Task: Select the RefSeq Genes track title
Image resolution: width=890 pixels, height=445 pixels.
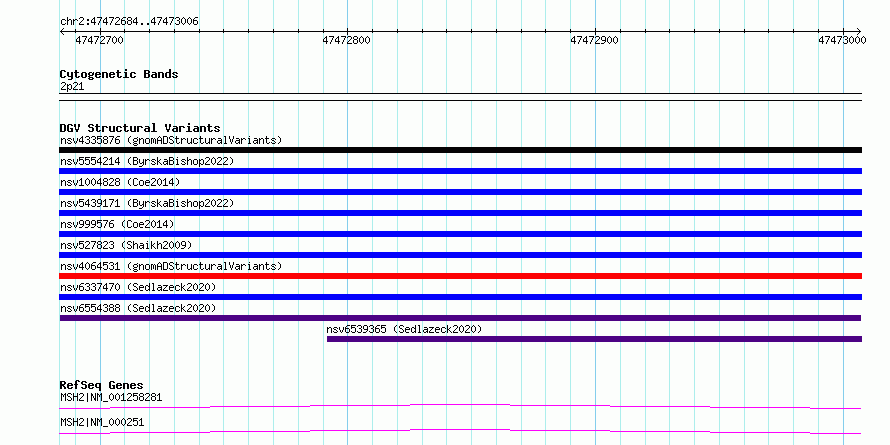Action: 101,385
